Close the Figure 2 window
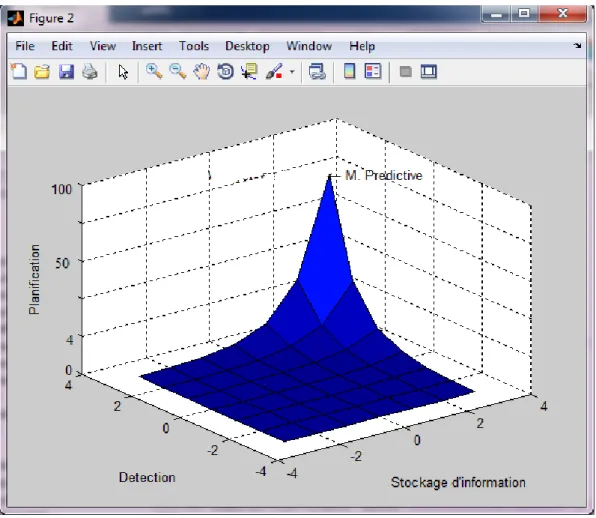The width and height of the screenshot is (596, 518). pos(563,14)
